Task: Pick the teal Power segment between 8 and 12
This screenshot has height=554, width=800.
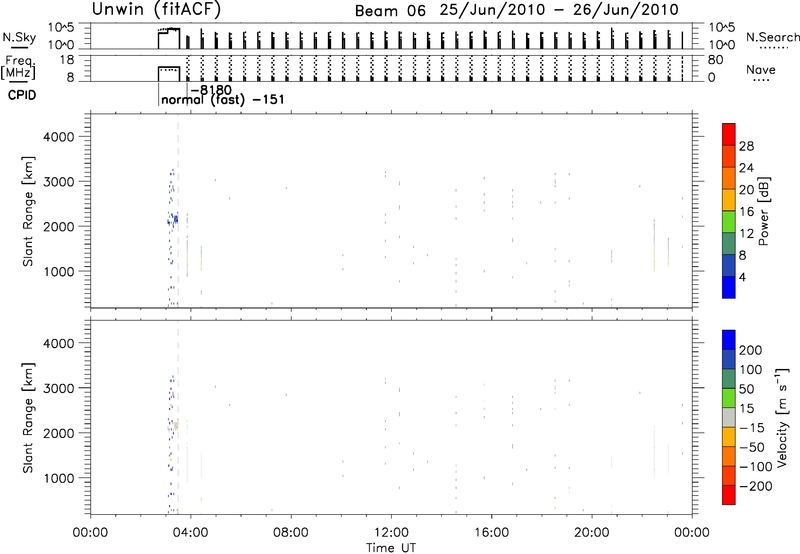Action: (x=729, y=244)
